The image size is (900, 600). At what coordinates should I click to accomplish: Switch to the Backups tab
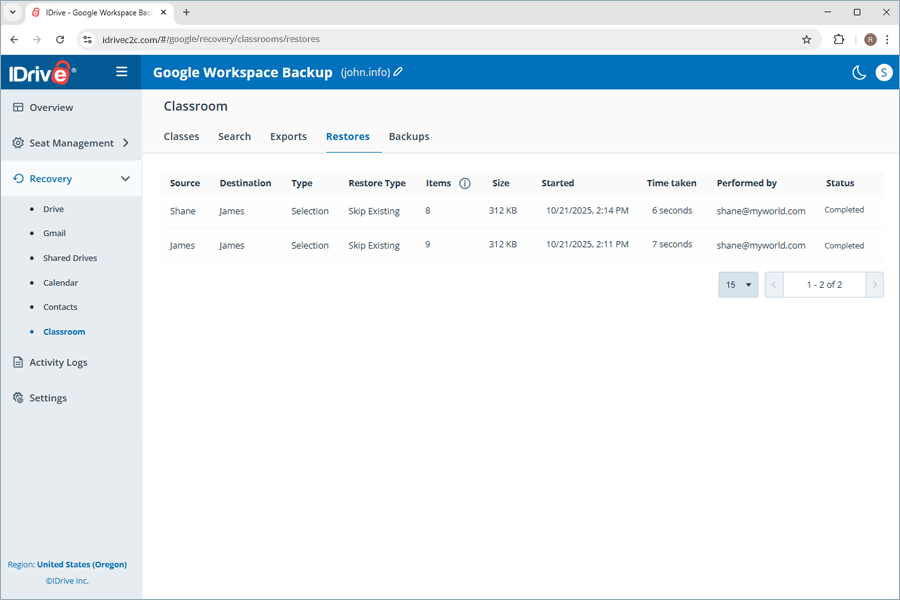click(x=409, y=137)
